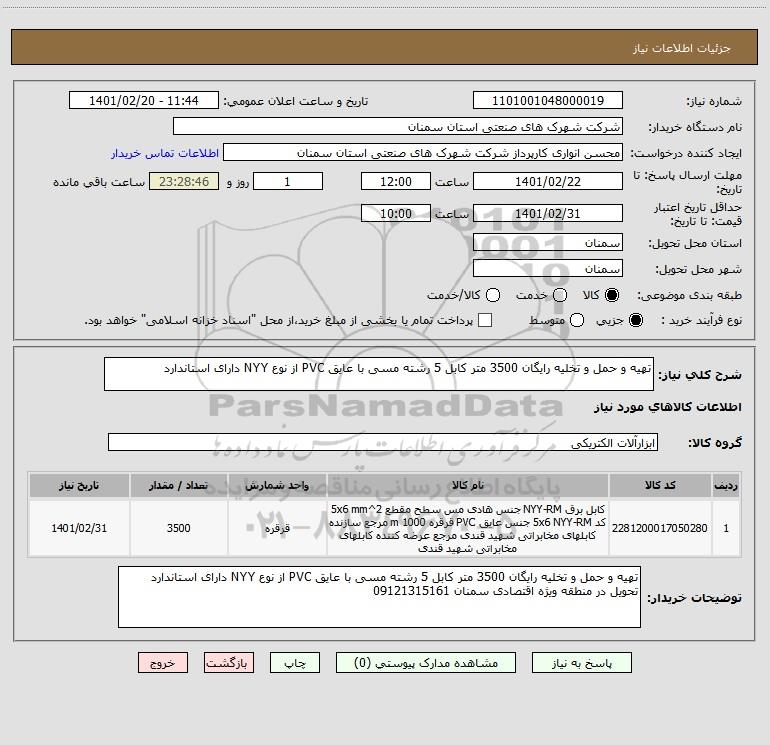Click مشاهده مدارک پیوستی (0) button
Image resolution: width=770 pixels, height=745 pixels.
pyautogui.click(x=426, y=663)
